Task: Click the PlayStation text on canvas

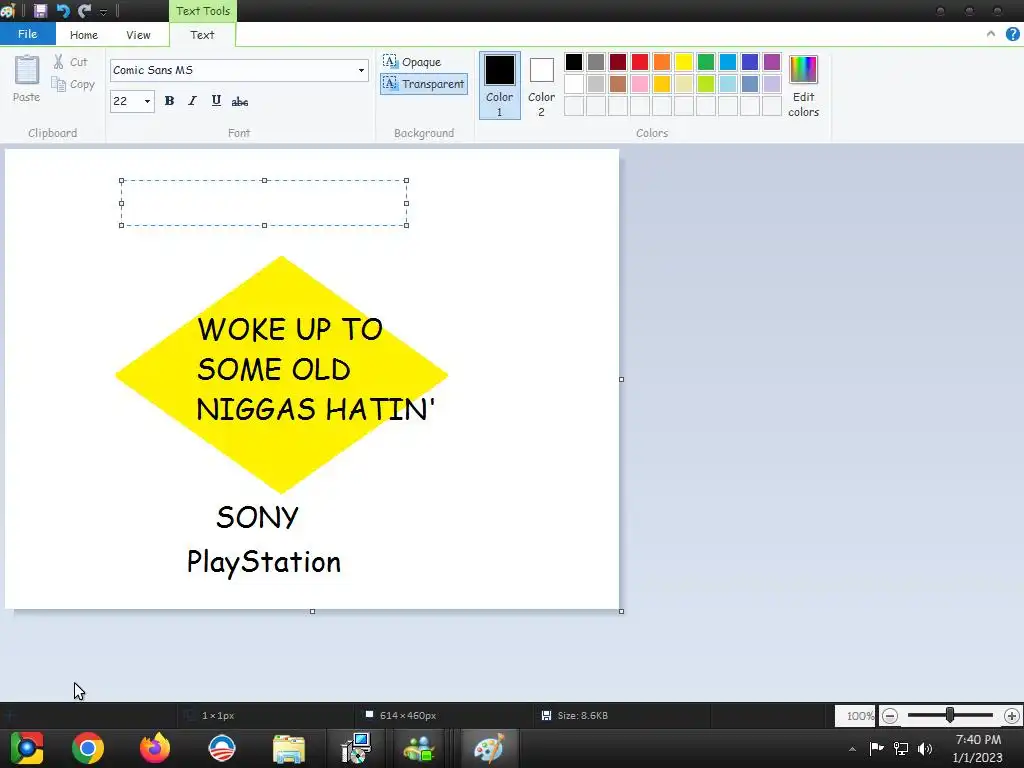Action: 264,562
